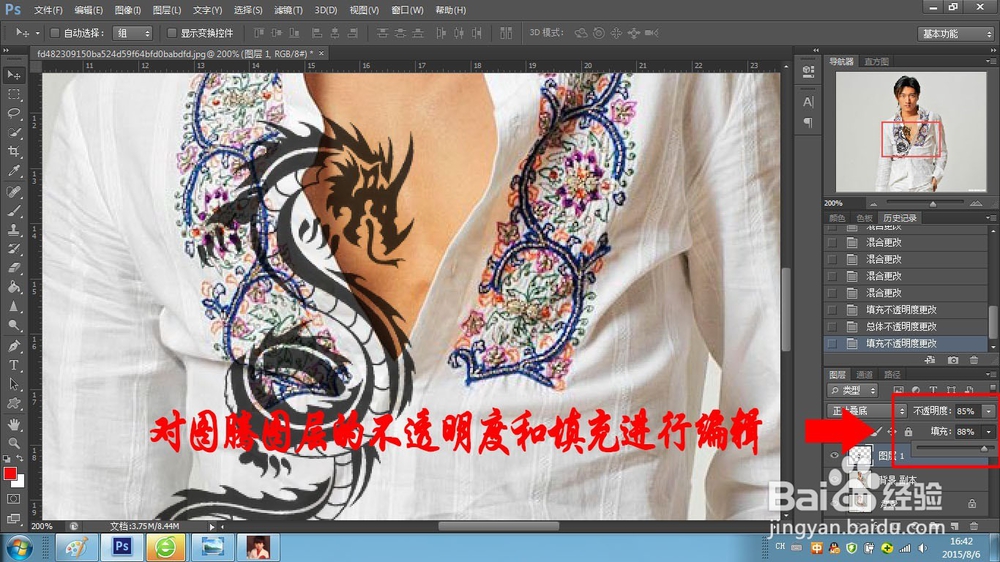Select the Eyedropper tool
Screen dimensions: 1000x562
point(13,171)
